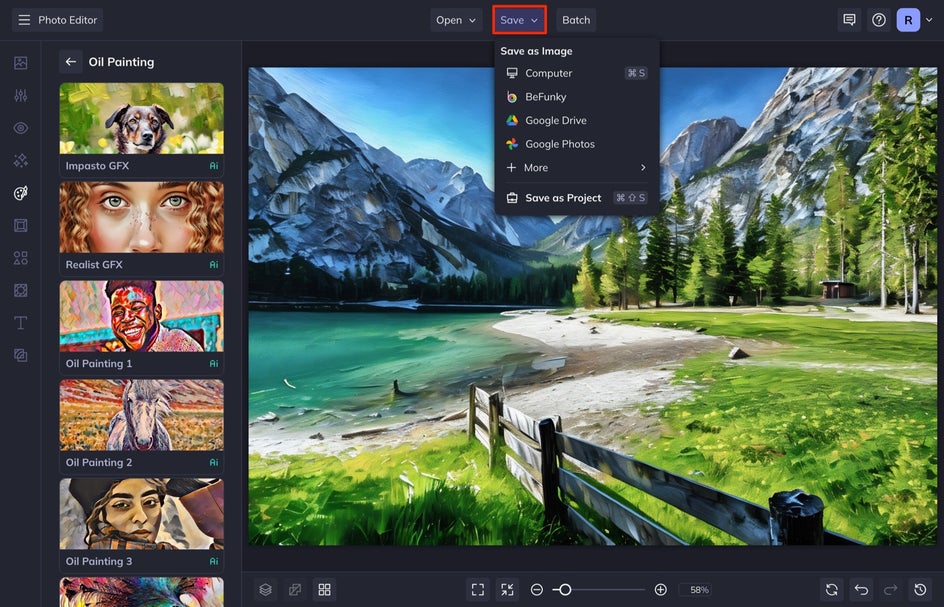Go back from Oil Painting panel
The width and height of the screenshot is (944, 607).
pyautogui.click(x=70, y=61)
